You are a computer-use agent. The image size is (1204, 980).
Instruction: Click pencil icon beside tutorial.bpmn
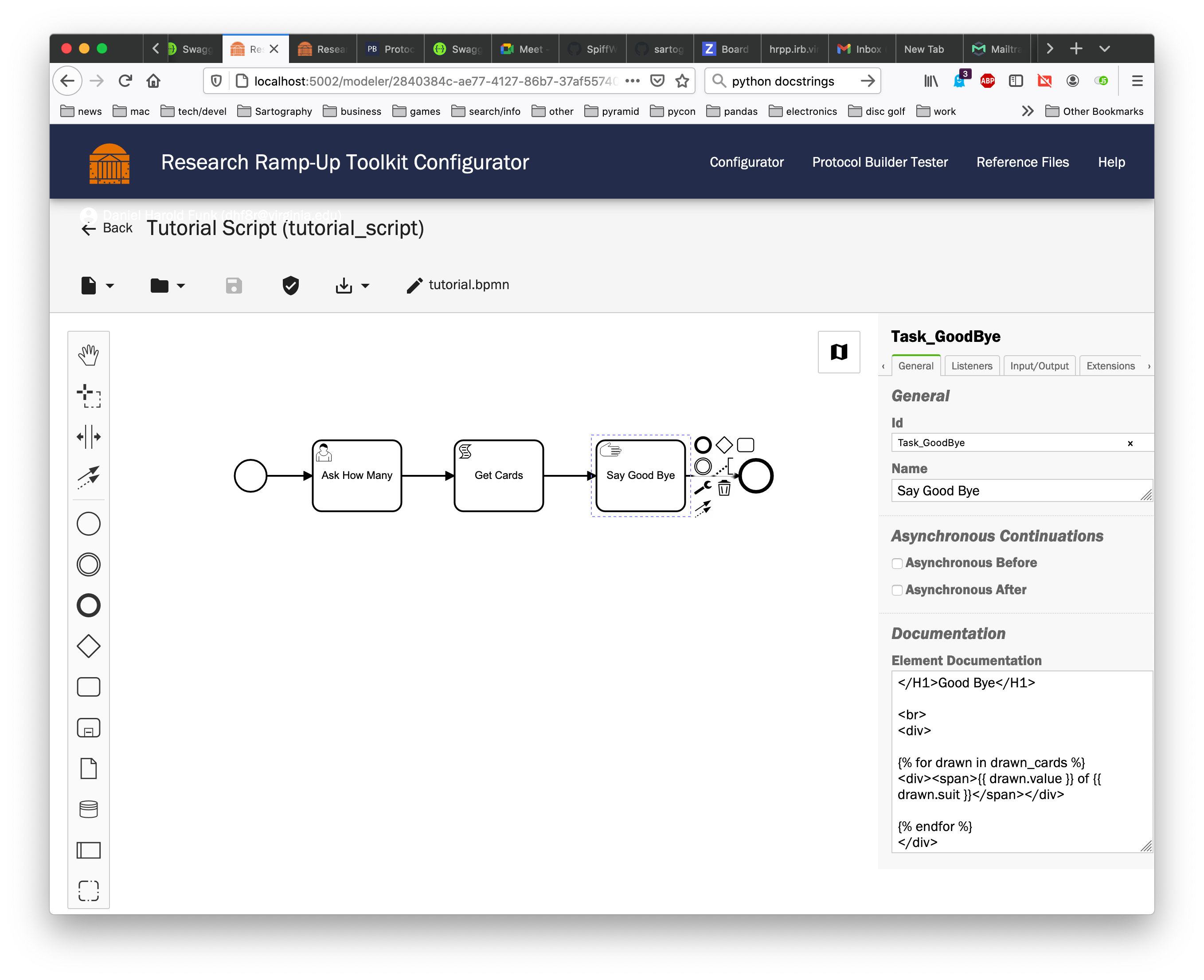414,285
